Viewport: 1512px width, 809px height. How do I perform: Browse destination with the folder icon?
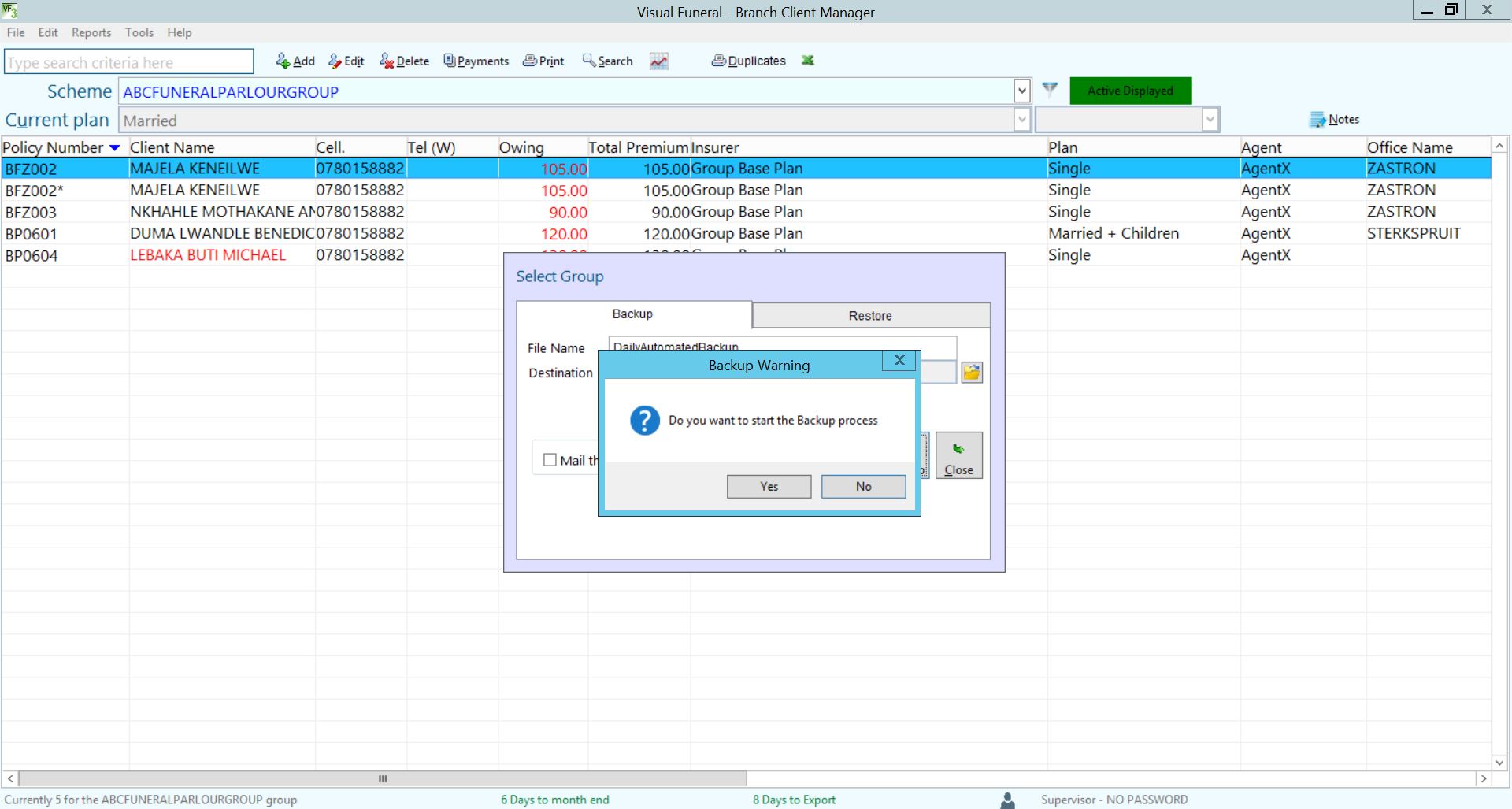972,373
